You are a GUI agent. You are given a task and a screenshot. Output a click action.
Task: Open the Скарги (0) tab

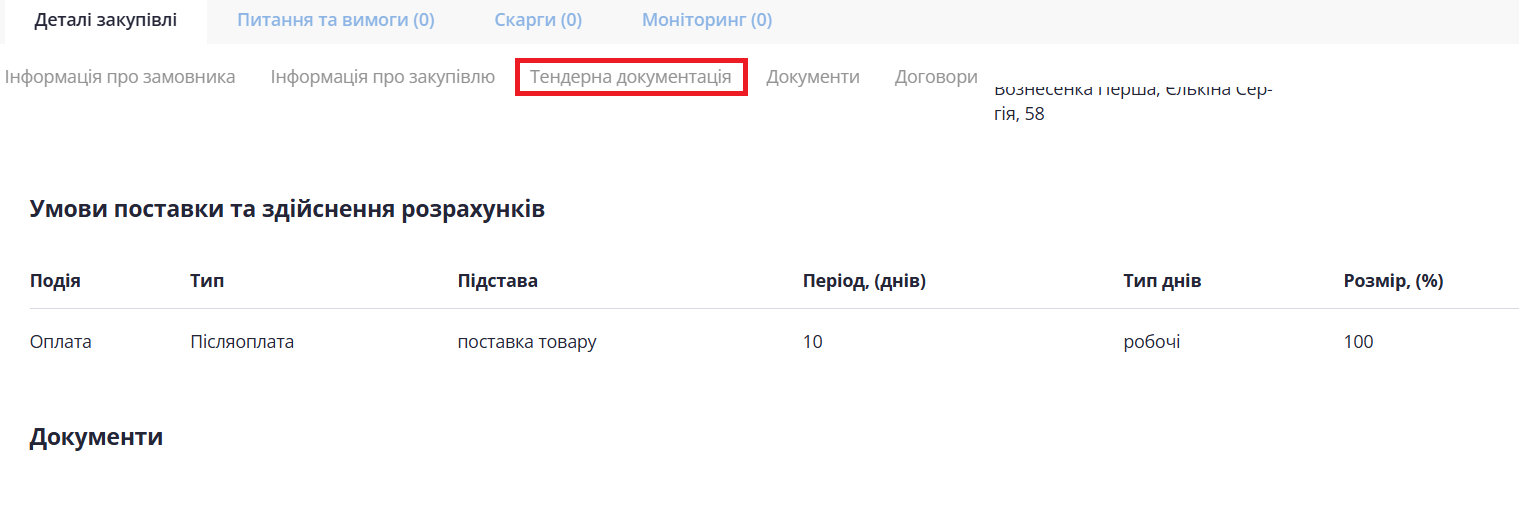click(x=538, y=20)
